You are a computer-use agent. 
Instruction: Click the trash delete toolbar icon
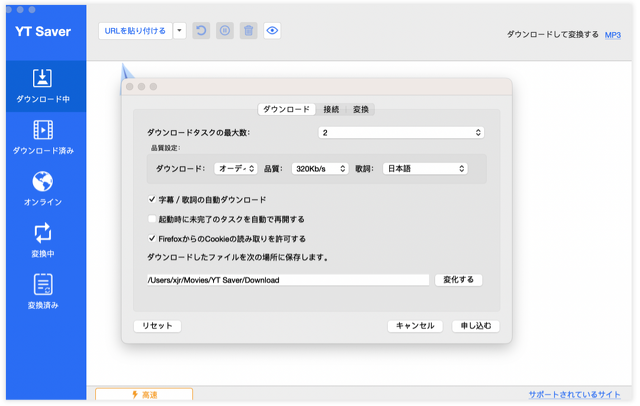coord(248,31)
